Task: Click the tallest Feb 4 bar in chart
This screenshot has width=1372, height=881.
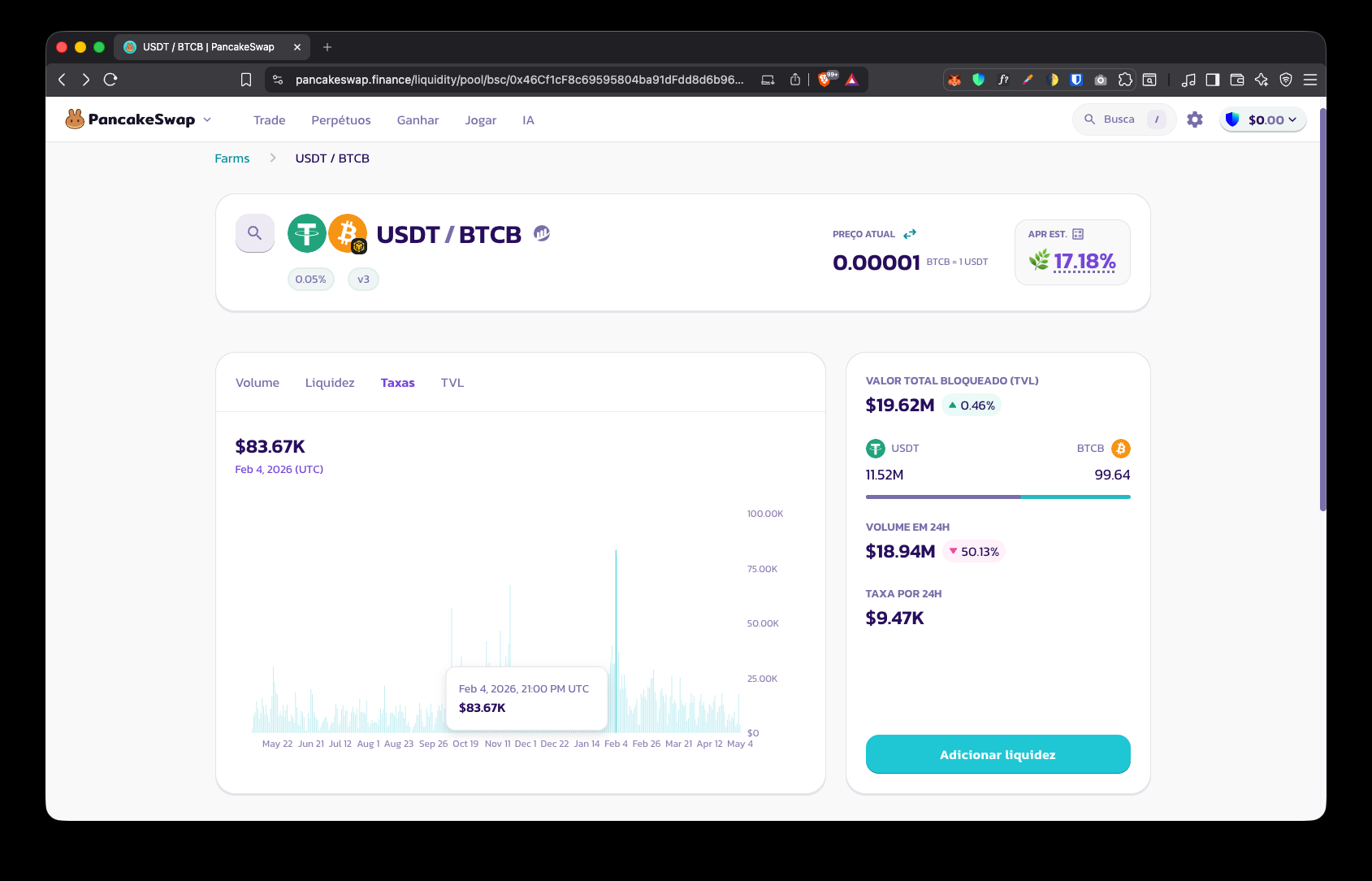Action: (616, 640)
